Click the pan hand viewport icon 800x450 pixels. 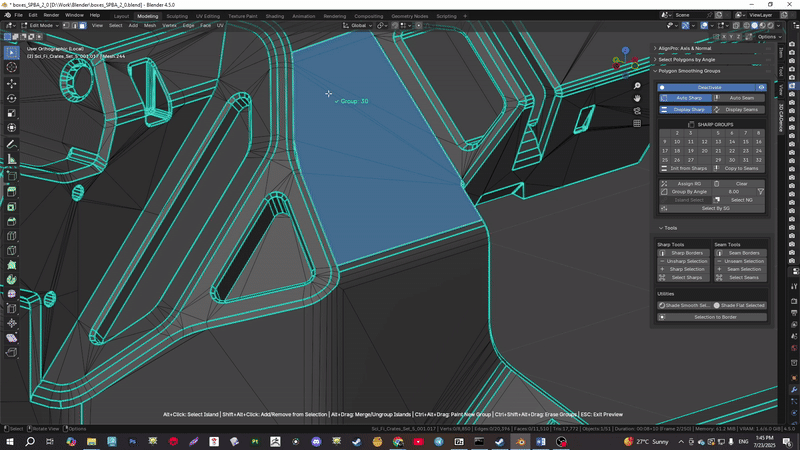pyautogui.click(x=637, y=98)
